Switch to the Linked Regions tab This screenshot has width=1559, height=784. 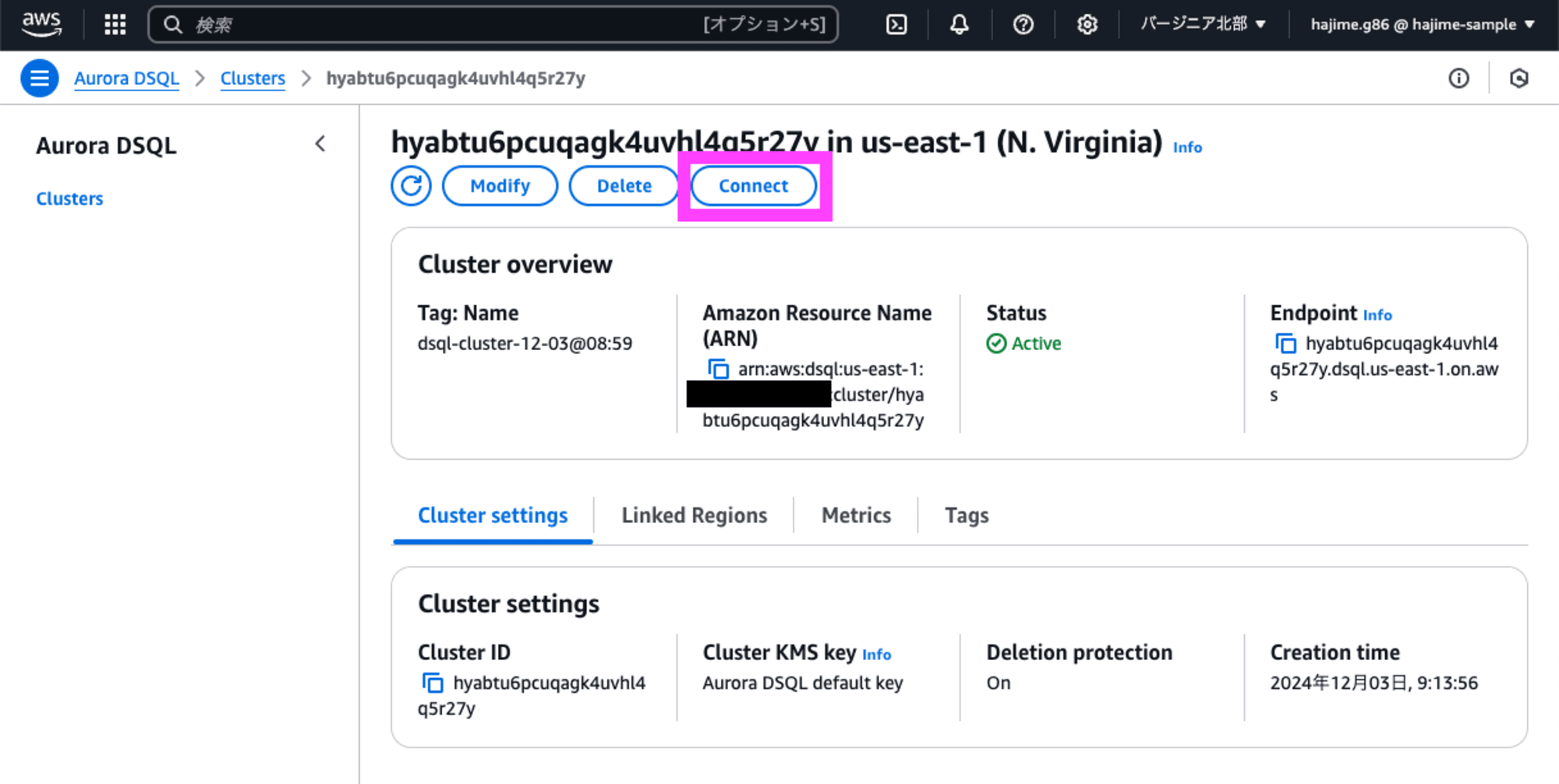point(695,515)
